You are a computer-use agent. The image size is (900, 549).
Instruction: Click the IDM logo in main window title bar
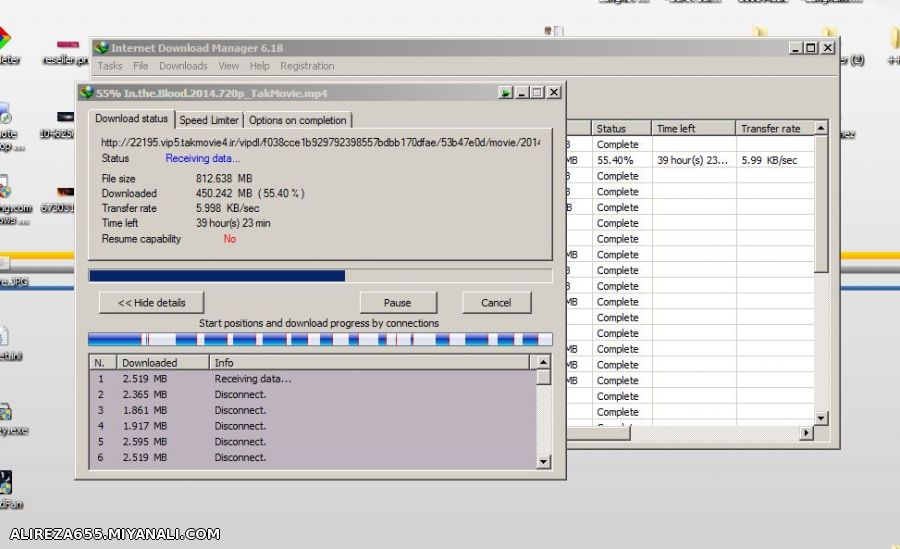101,48
